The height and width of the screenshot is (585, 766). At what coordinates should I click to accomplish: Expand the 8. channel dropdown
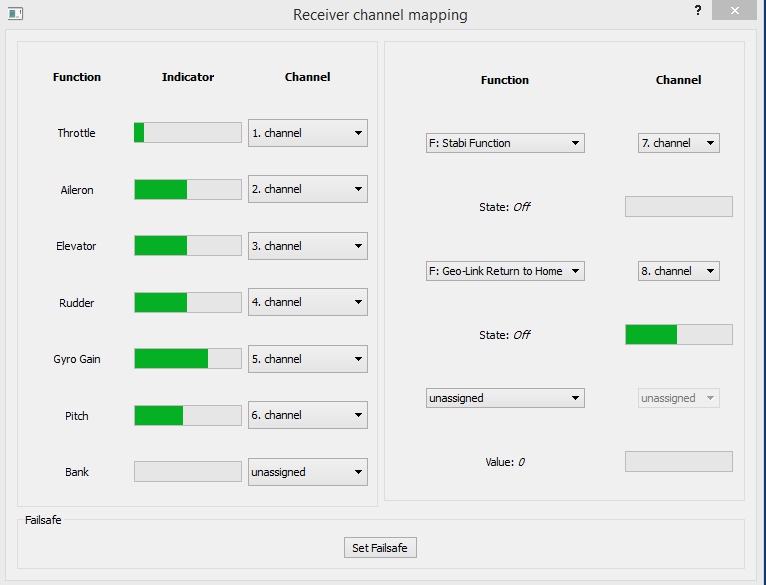pyautogui.click(x=678, y=271)
